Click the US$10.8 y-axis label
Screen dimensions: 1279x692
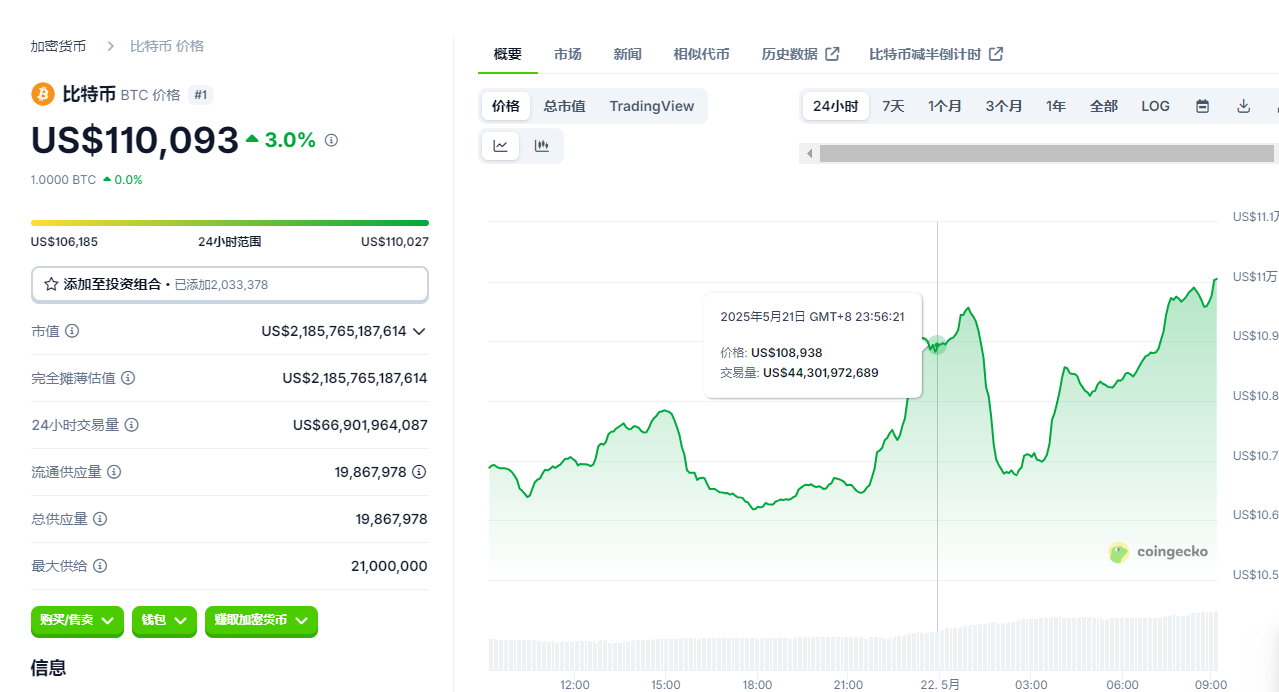coord(1255,396)
